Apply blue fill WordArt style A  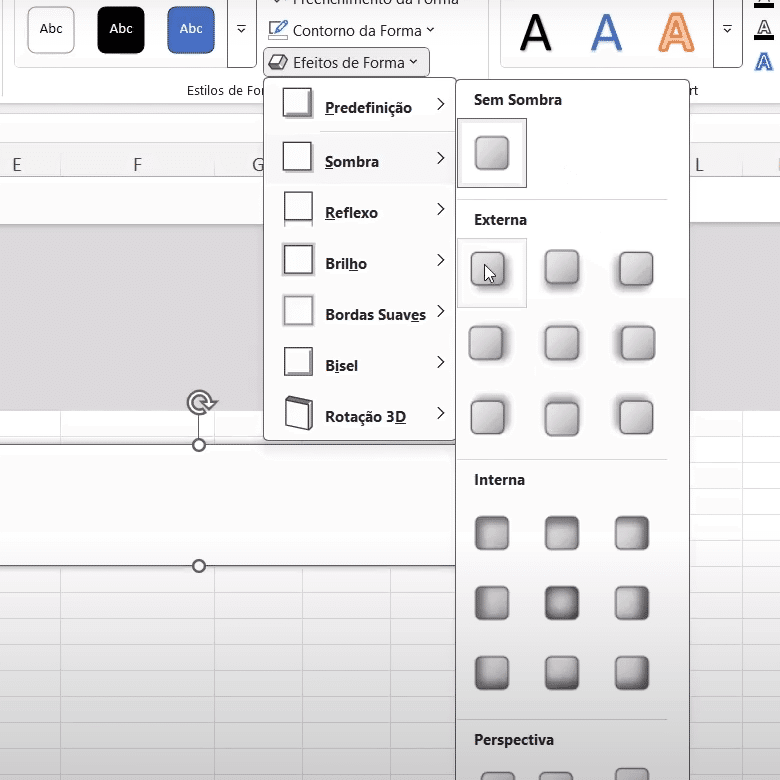(x=606, y=33)
